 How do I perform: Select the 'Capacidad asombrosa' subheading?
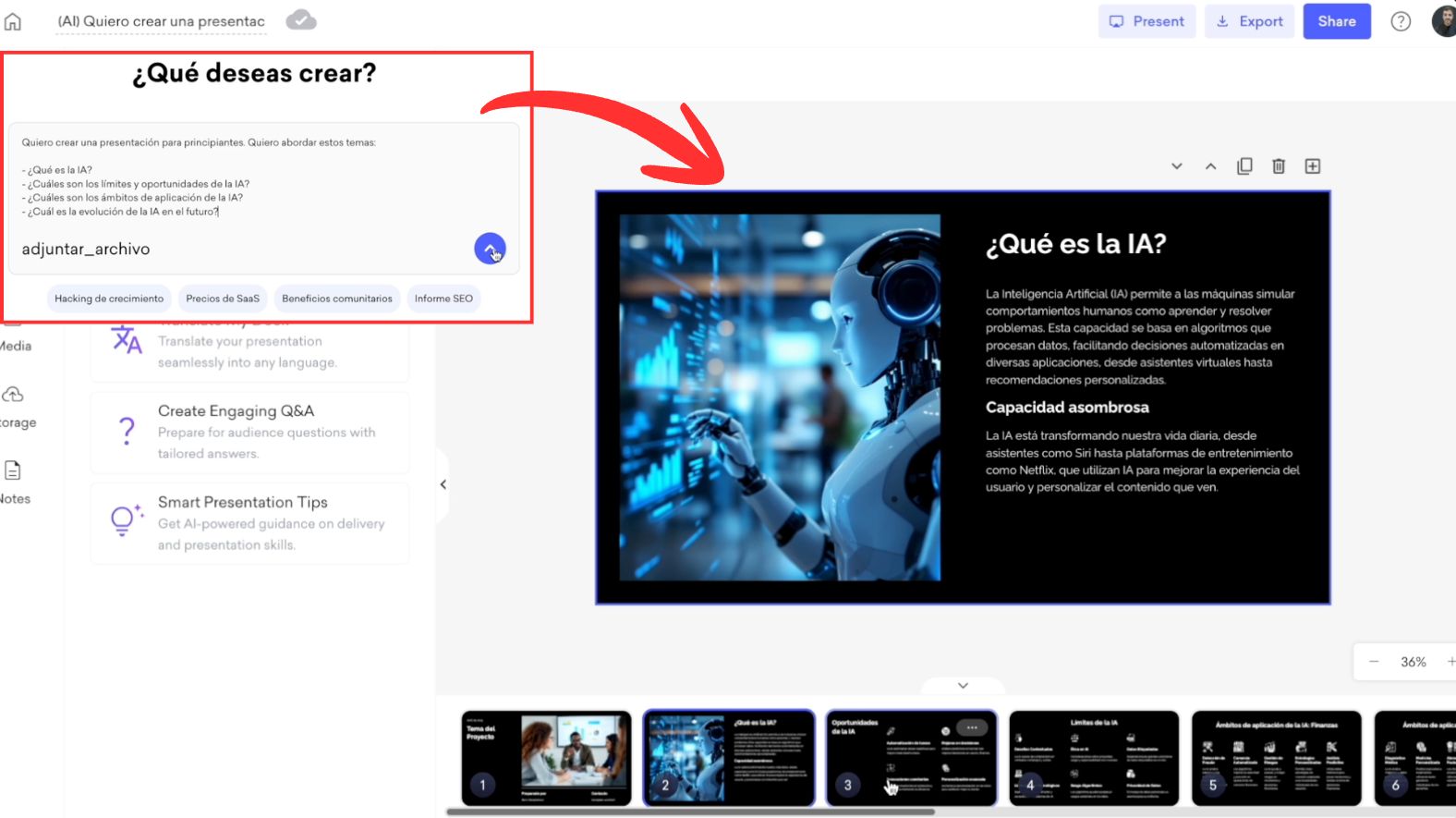[x=1067, y=408]
